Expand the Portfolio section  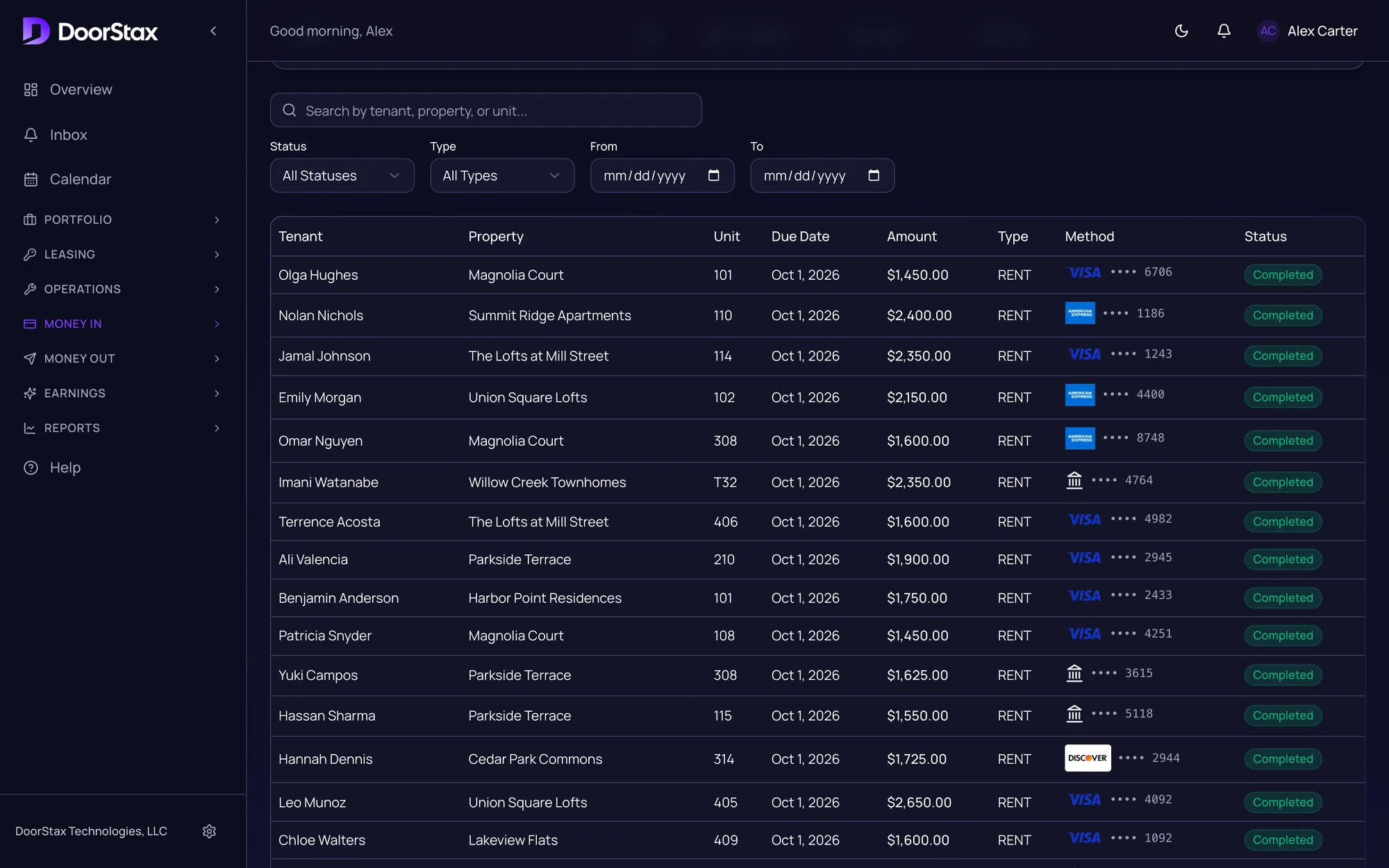[123, 219]
